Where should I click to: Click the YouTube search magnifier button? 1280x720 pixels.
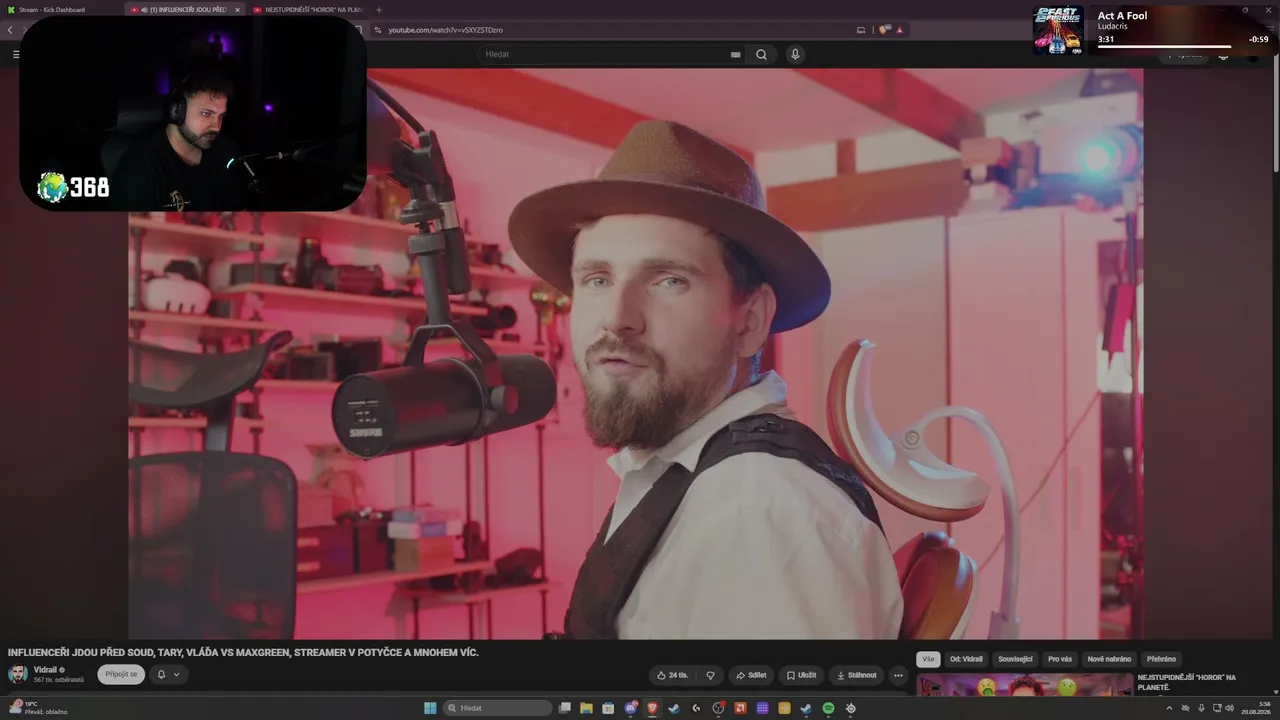click(761, 55)
